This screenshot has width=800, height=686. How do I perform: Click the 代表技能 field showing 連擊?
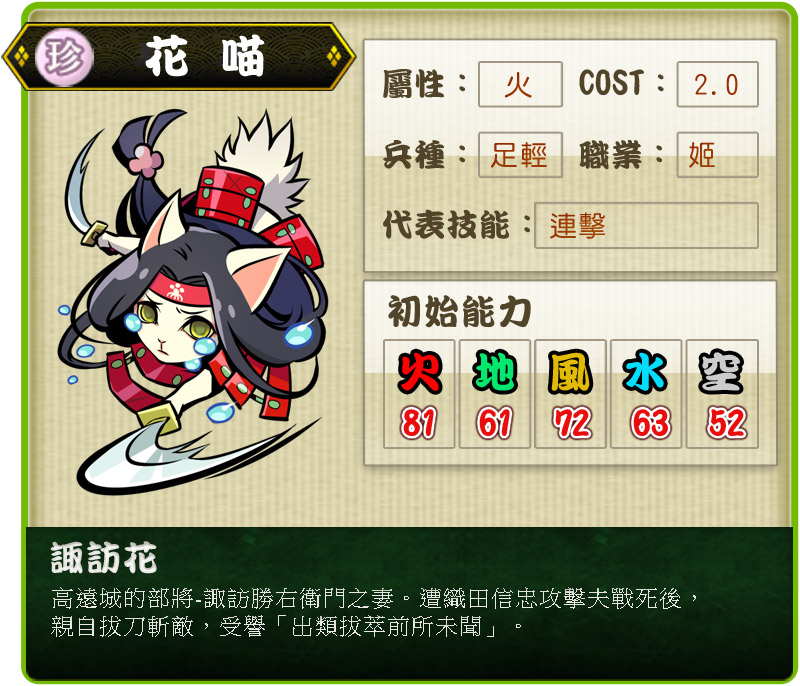click(x=646, y=225)
